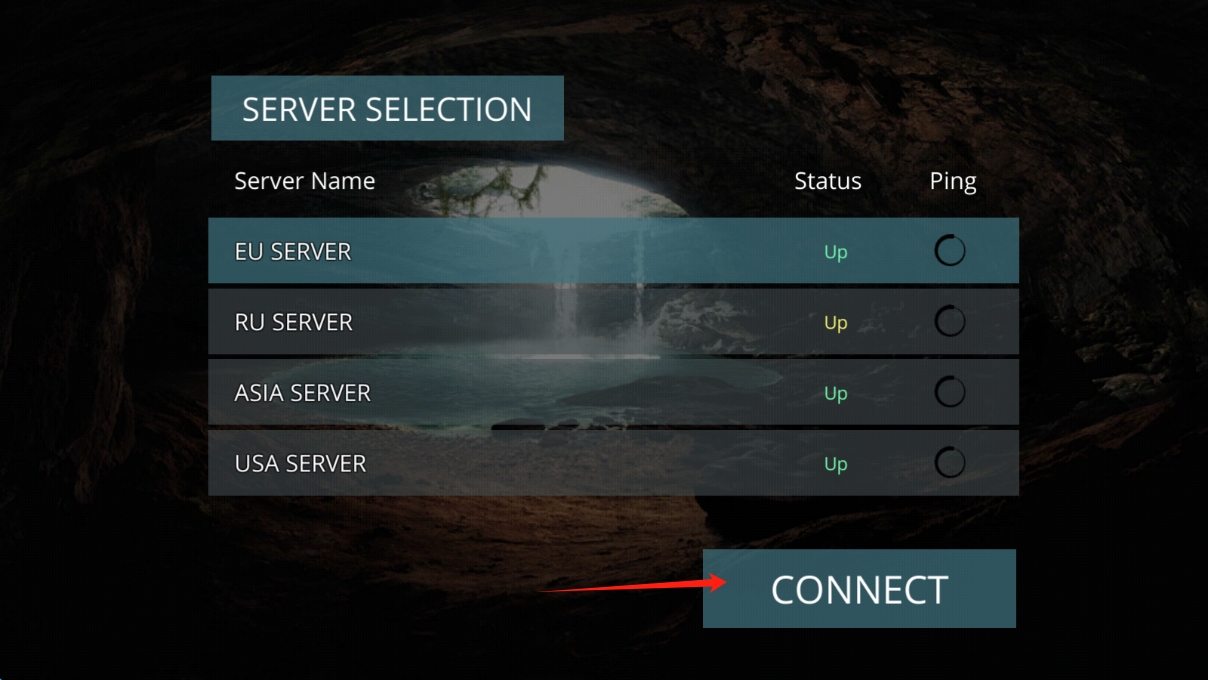Click the RU SERVER ping spinner
This screenshot has width=1208, height=680.
click(950, 322)
